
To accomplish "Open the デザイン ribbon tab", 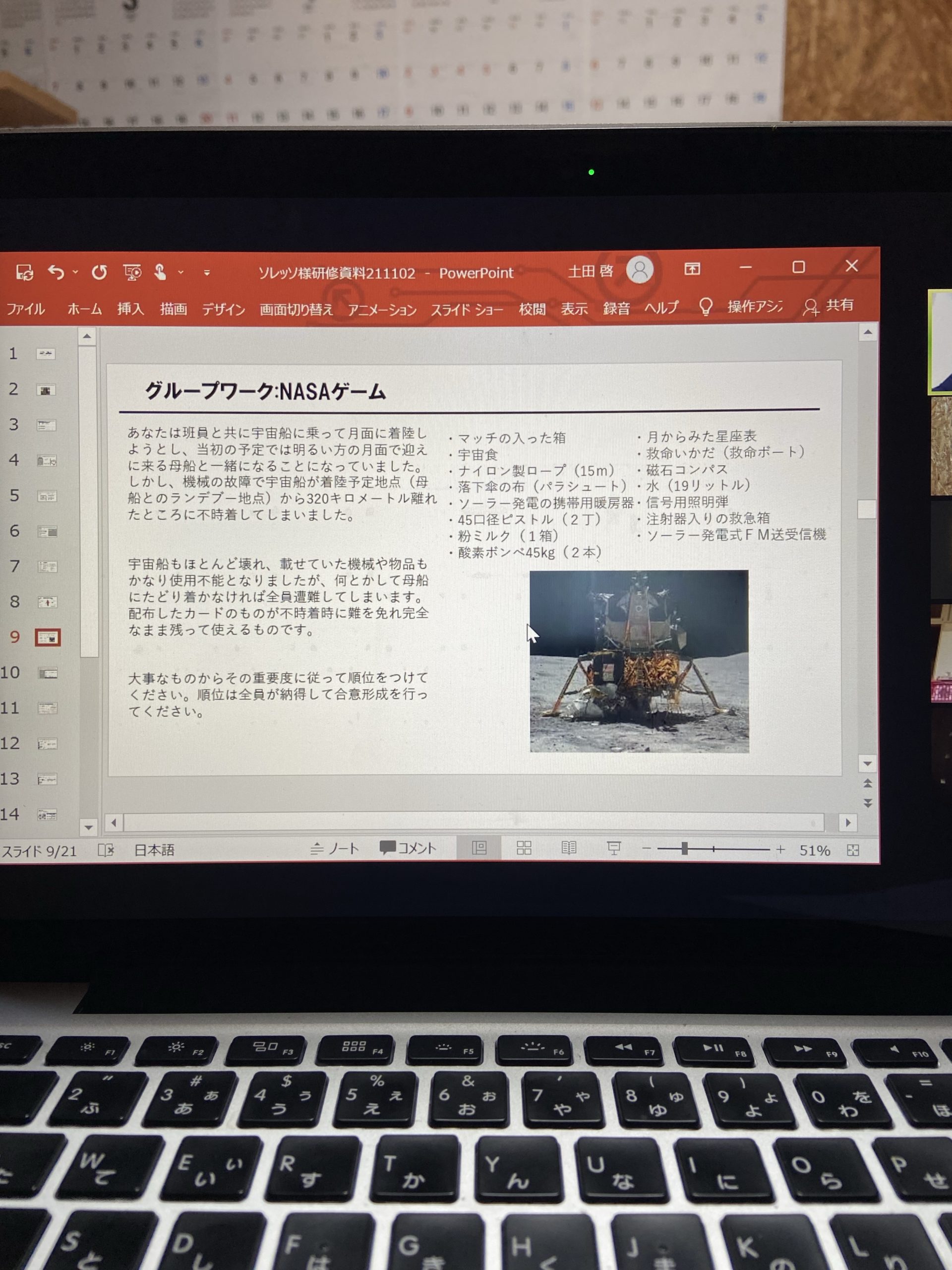I will 223,309.
